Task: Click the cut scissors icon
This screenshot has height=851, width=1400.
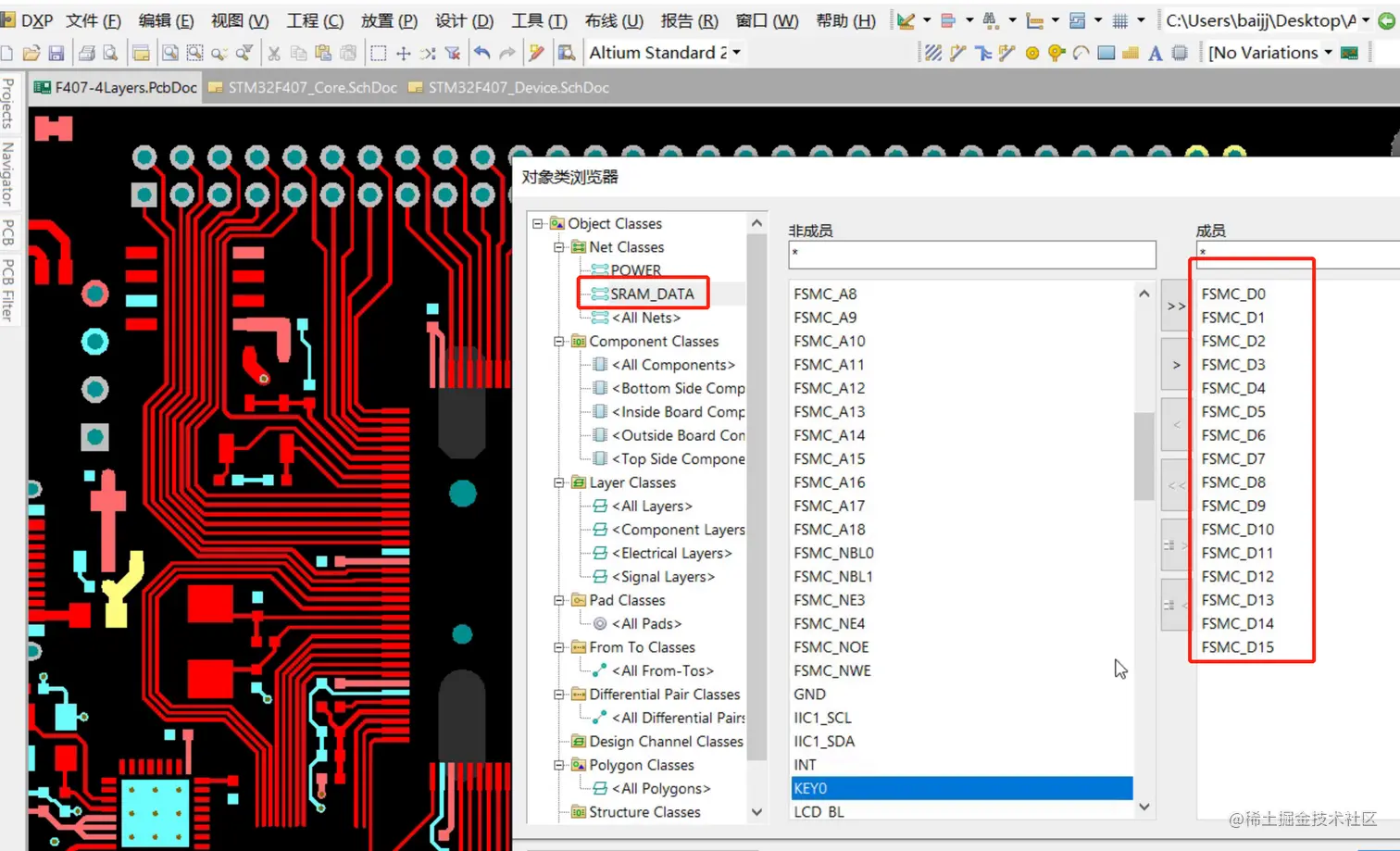Action: [x=274, y=54]
